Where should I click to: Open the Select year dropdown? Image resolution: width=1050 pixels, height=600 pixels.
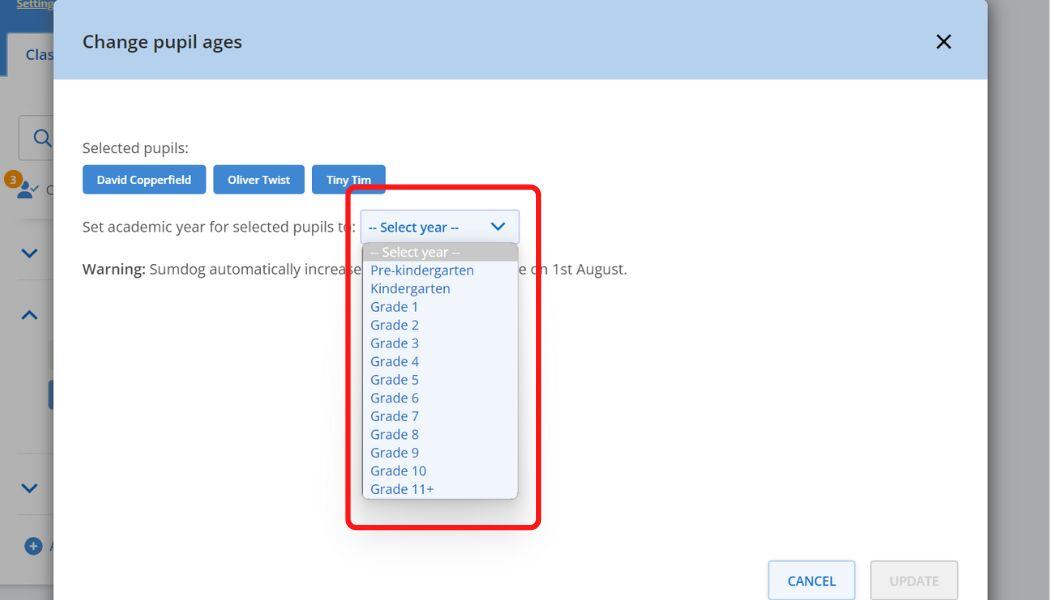439,227
